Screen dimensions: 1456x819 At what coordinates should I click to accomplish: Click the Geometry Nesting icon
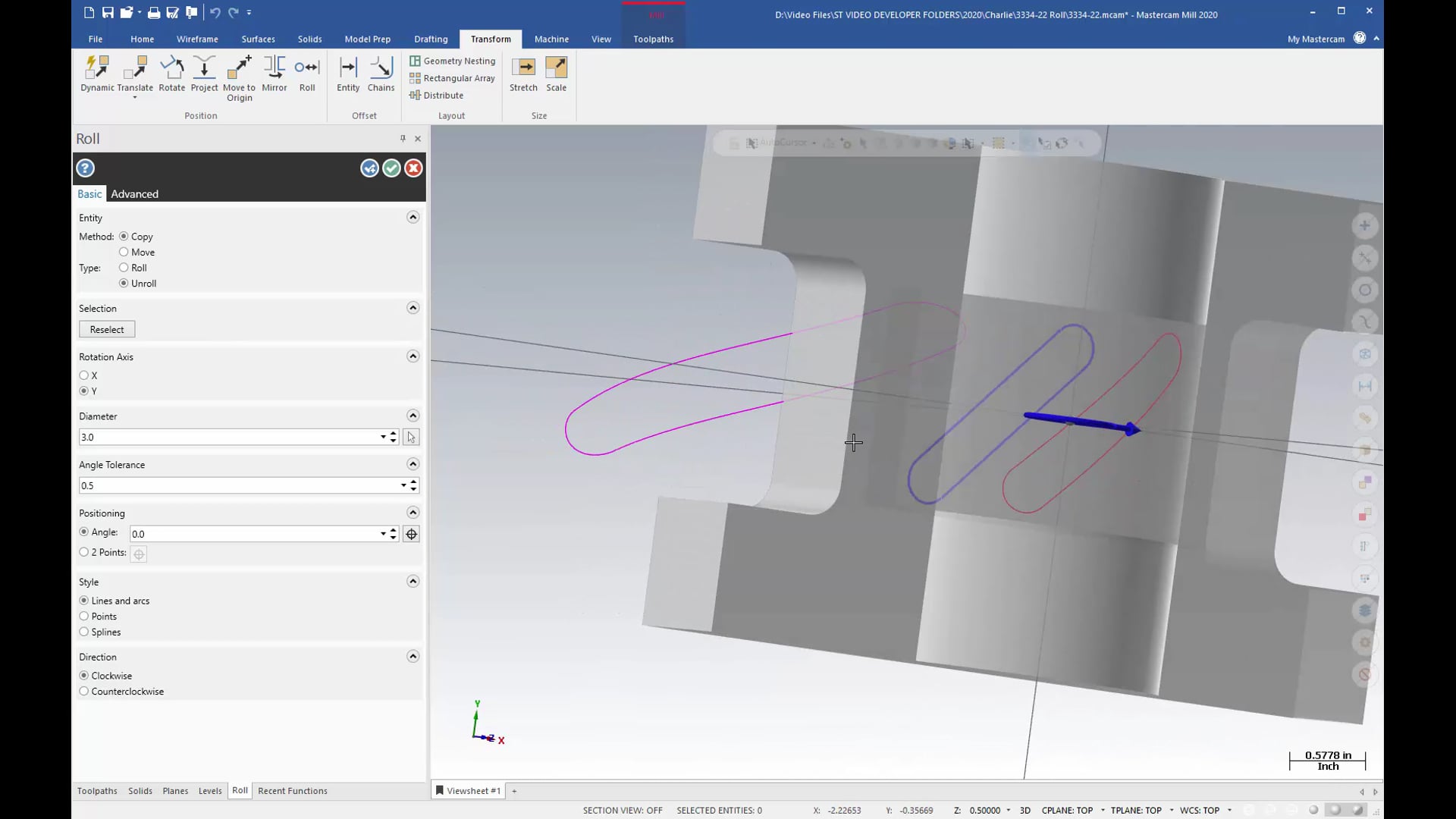[x=416, y=60]
